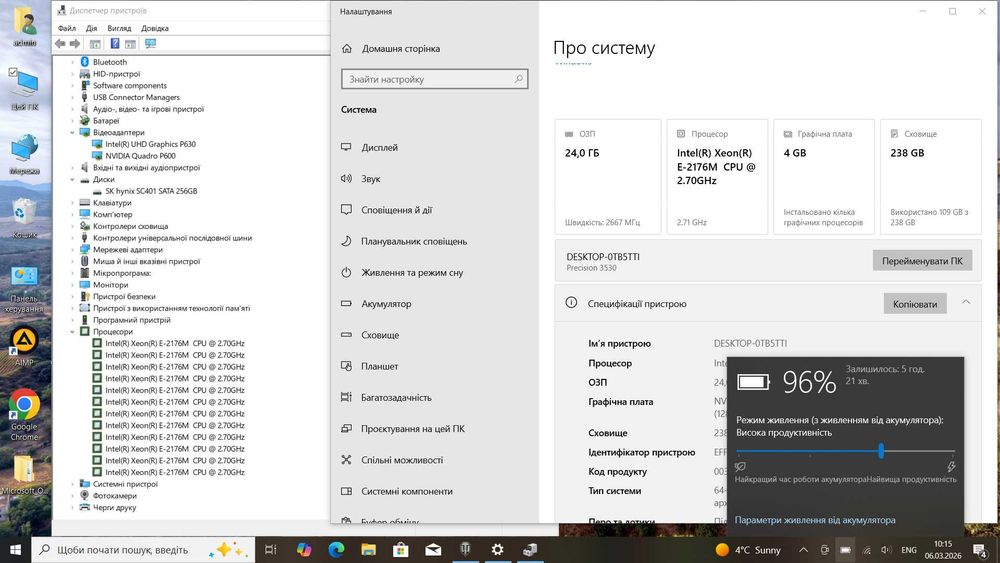
Task: Collapse the Disk drives node
Action: (x=72, y=179)
